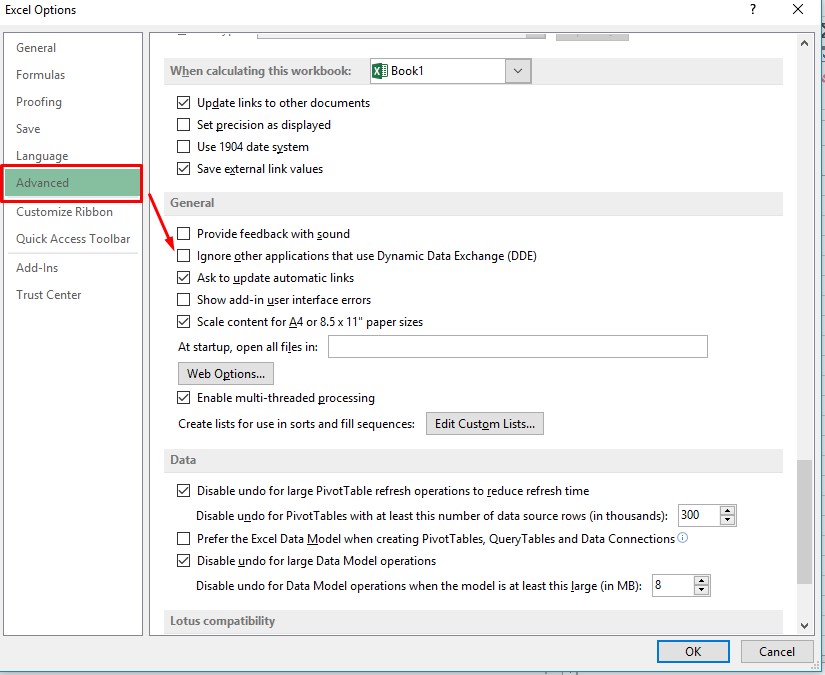
Task: Select the Advanced category
Action: click(x=72, y=183)
